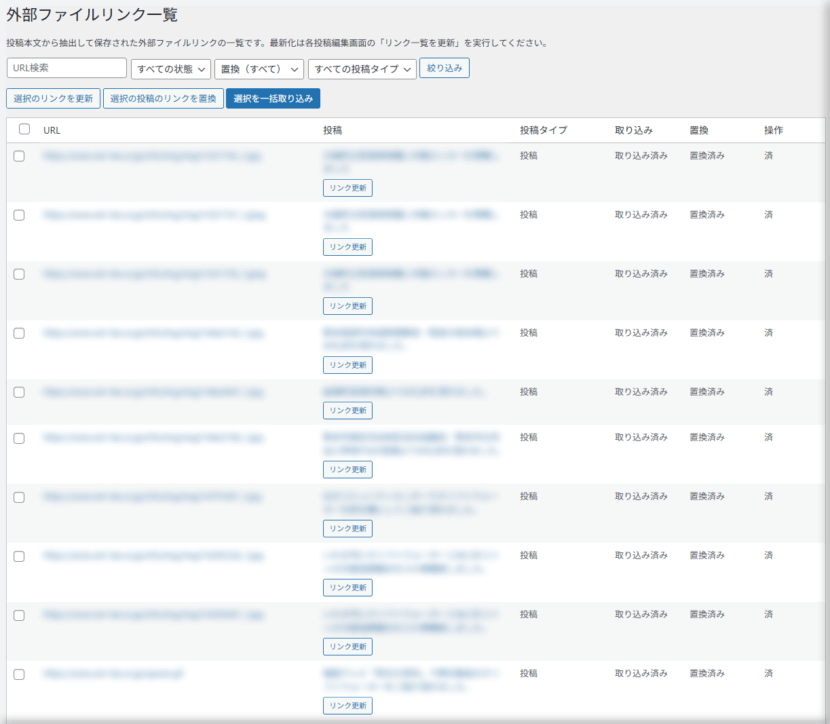830x724 pixels.
Task: Open the blurred URL link in the first row
Action: pyautogui.click(x=153, y=156)
